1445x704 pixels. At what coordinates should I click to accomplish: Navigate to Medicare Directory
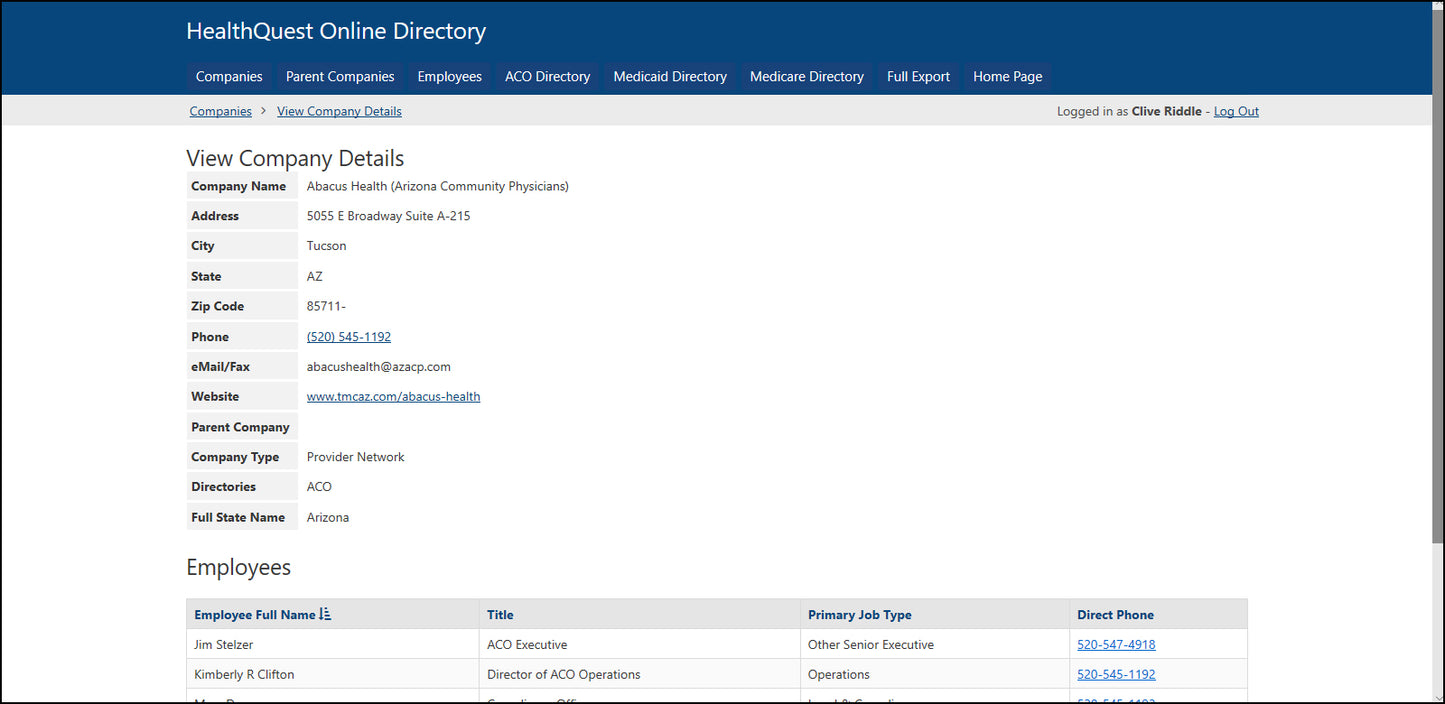tap(806, 77)
